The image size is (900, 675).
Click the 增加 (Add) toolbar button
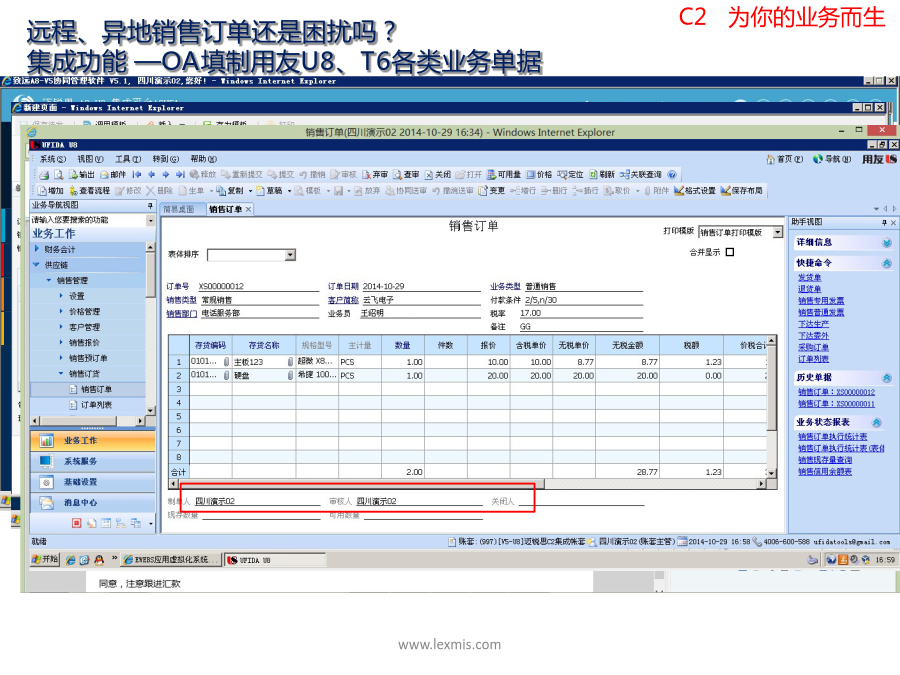click(x=51, y=191)
